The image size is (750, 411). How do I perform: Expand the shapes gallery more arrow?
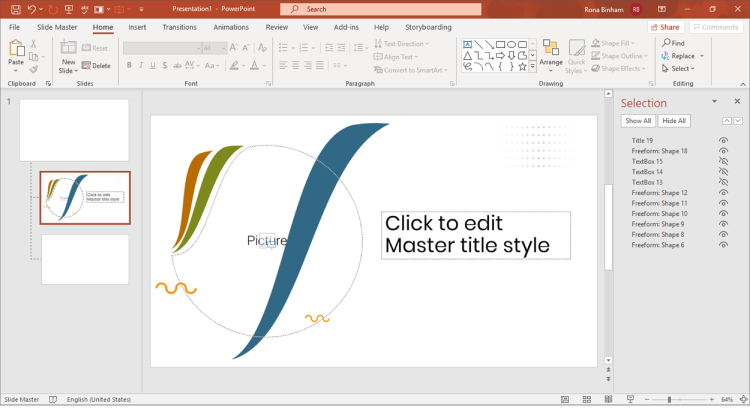click(532, 67)
